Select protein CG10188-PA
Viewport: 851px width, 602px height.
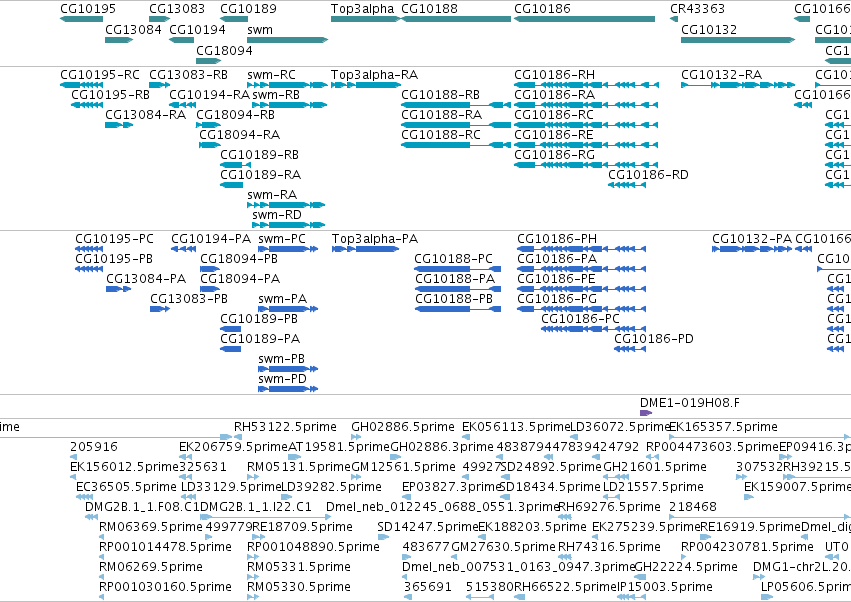(x=458, y=289)
